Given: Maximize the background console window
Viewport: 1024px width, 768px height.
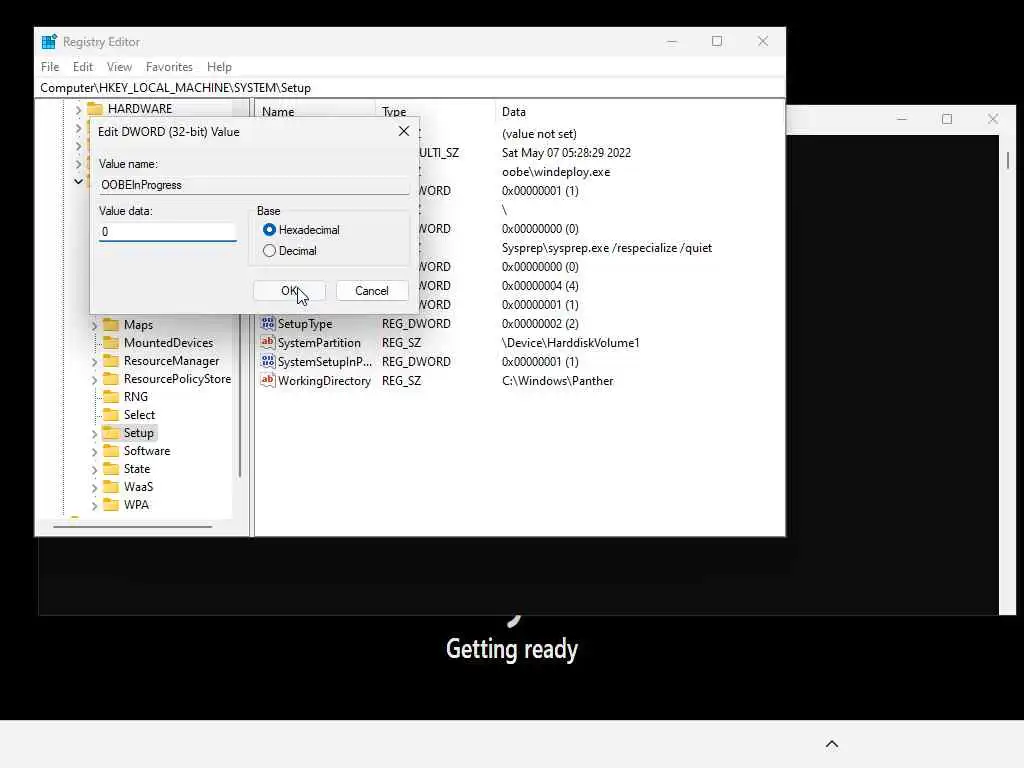Looking at the screenshot, I should tap(947, 119).
